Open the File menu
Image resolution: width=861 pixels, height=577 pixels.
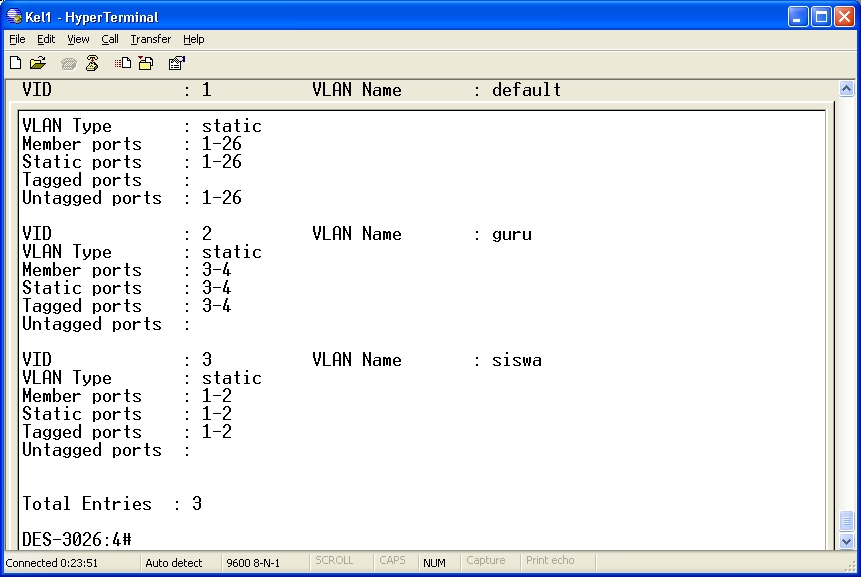point(17,39)
